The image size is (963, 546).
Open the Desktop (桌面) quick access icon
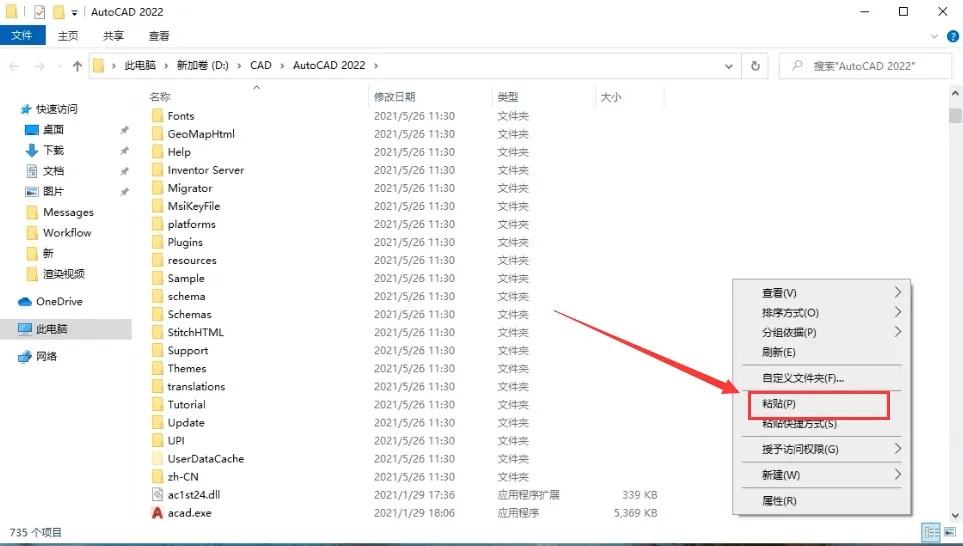(32, 130)
